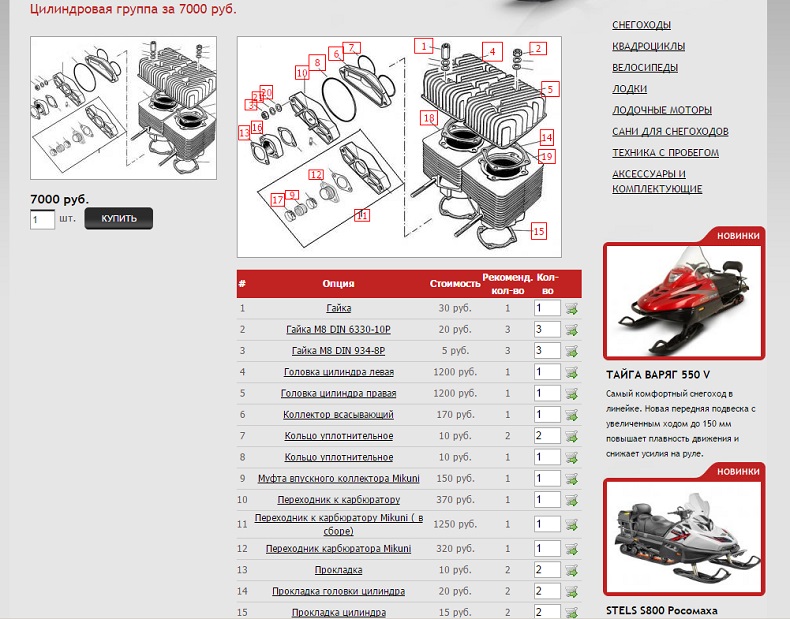Click quantity field for Прокладка row 13

tap(547, 570)
